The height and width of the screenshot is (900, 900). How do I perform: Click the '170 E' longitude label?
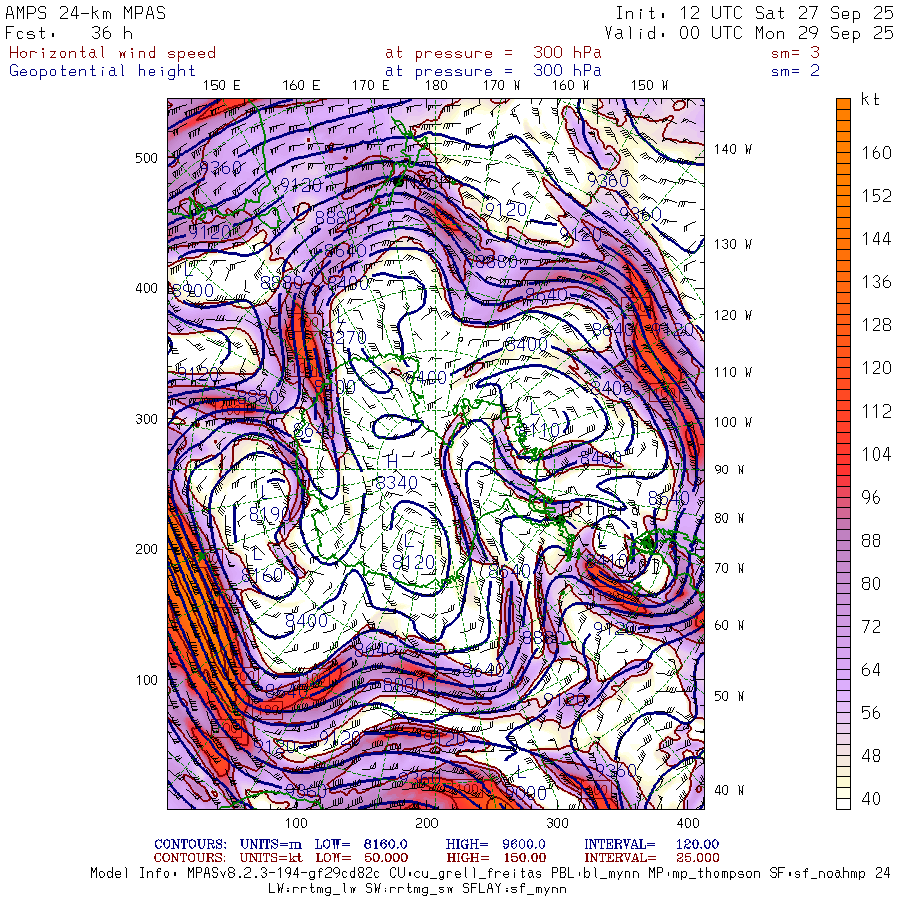tap(371, 86)
